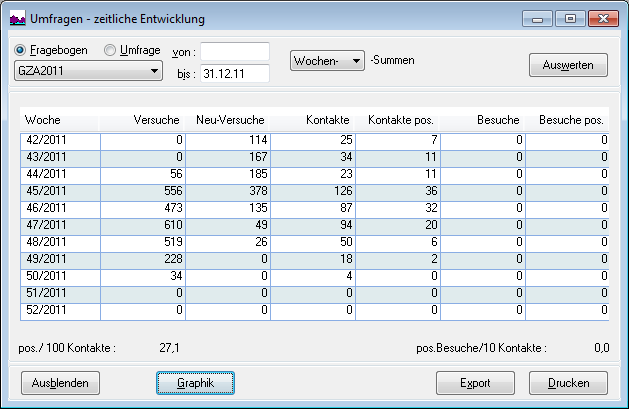Click the Export button

pos(475,383)
